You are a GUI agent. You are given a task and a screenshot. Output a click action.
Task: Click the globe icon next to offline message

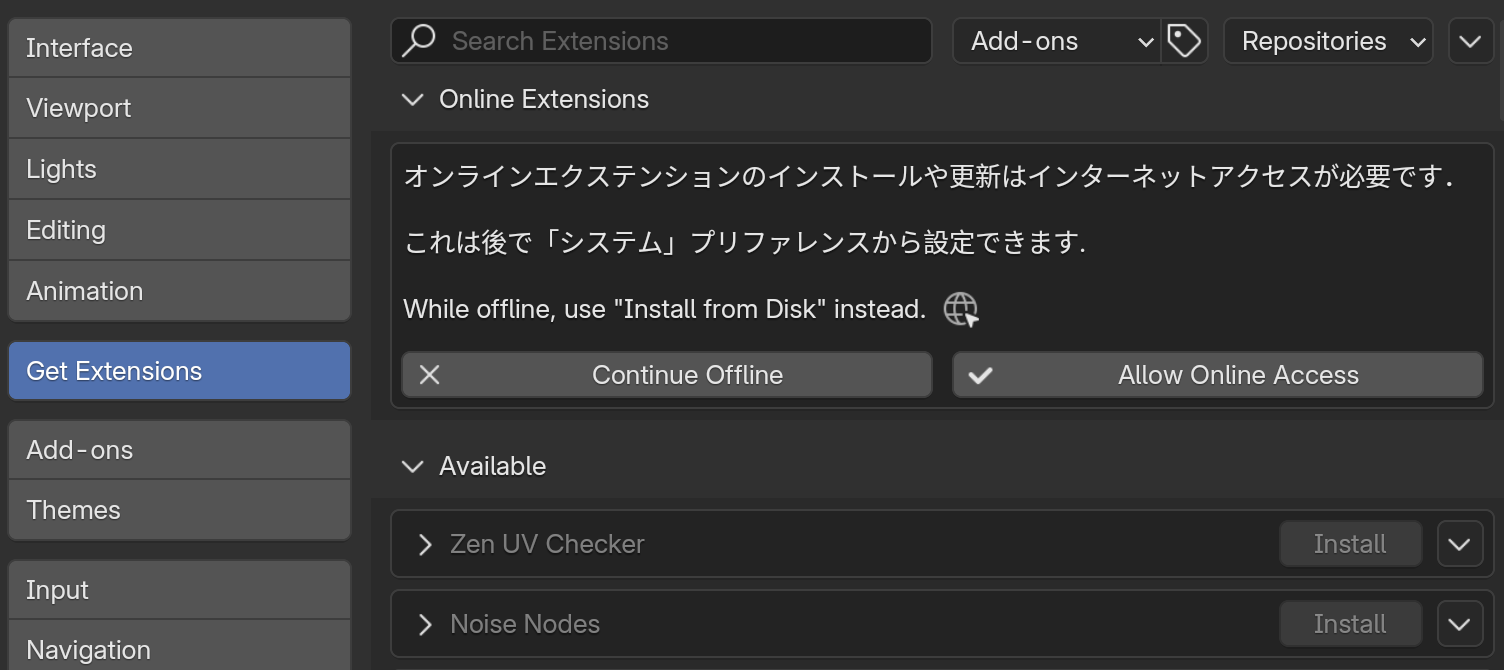959,309
